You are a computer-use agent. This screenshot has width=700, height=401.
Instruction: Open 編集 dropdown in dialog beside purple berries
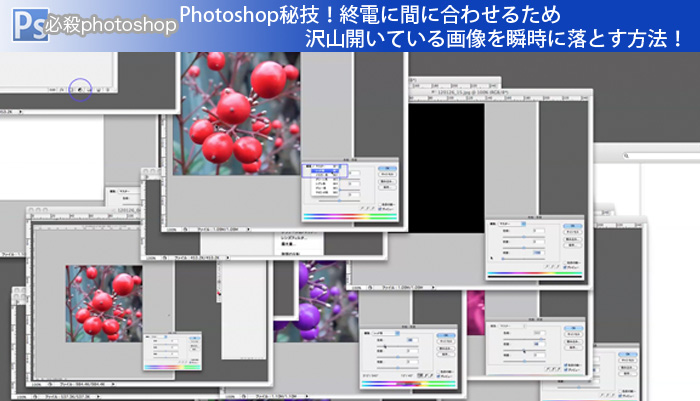[386, 333]
